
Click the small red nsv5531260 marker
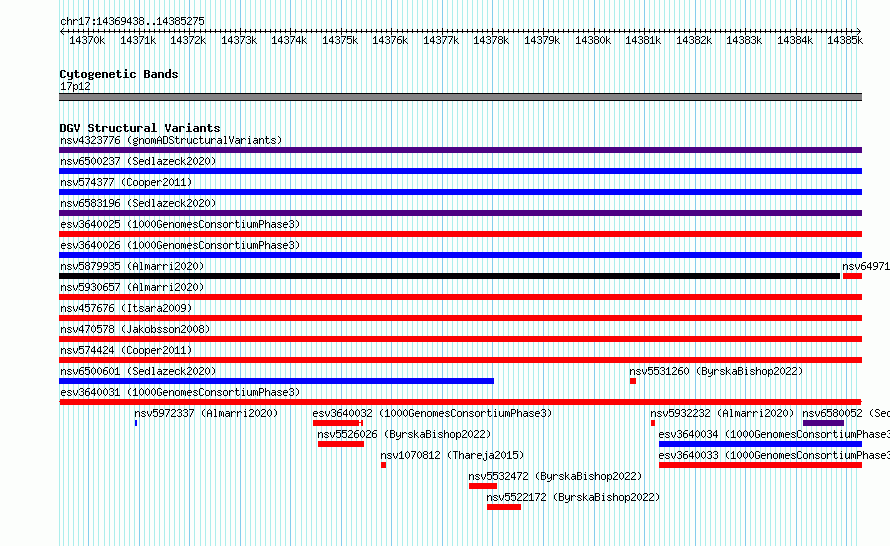click(x=633, y=381)
